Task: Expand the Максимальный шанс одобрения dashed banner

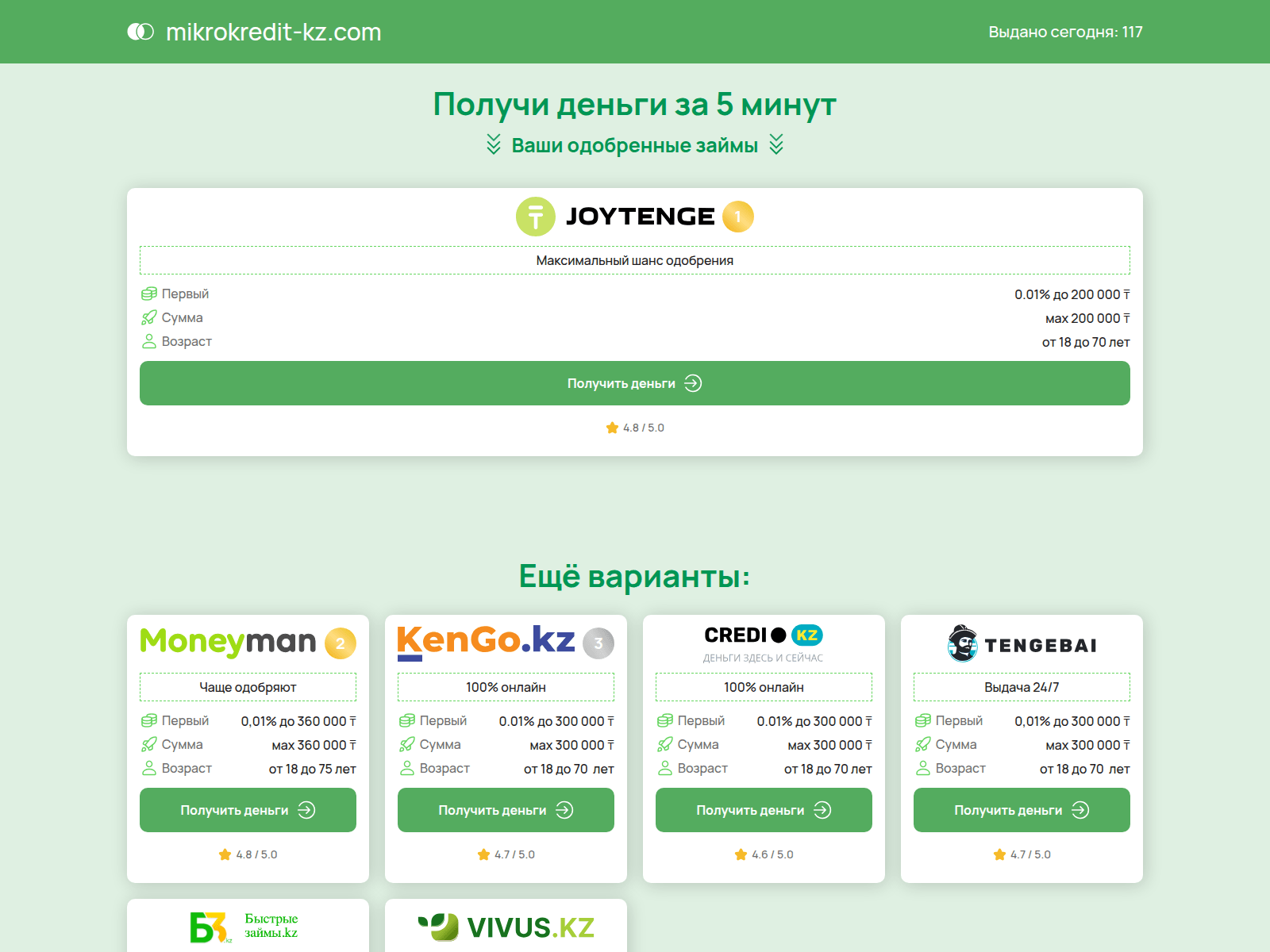Action: [635, 259]
